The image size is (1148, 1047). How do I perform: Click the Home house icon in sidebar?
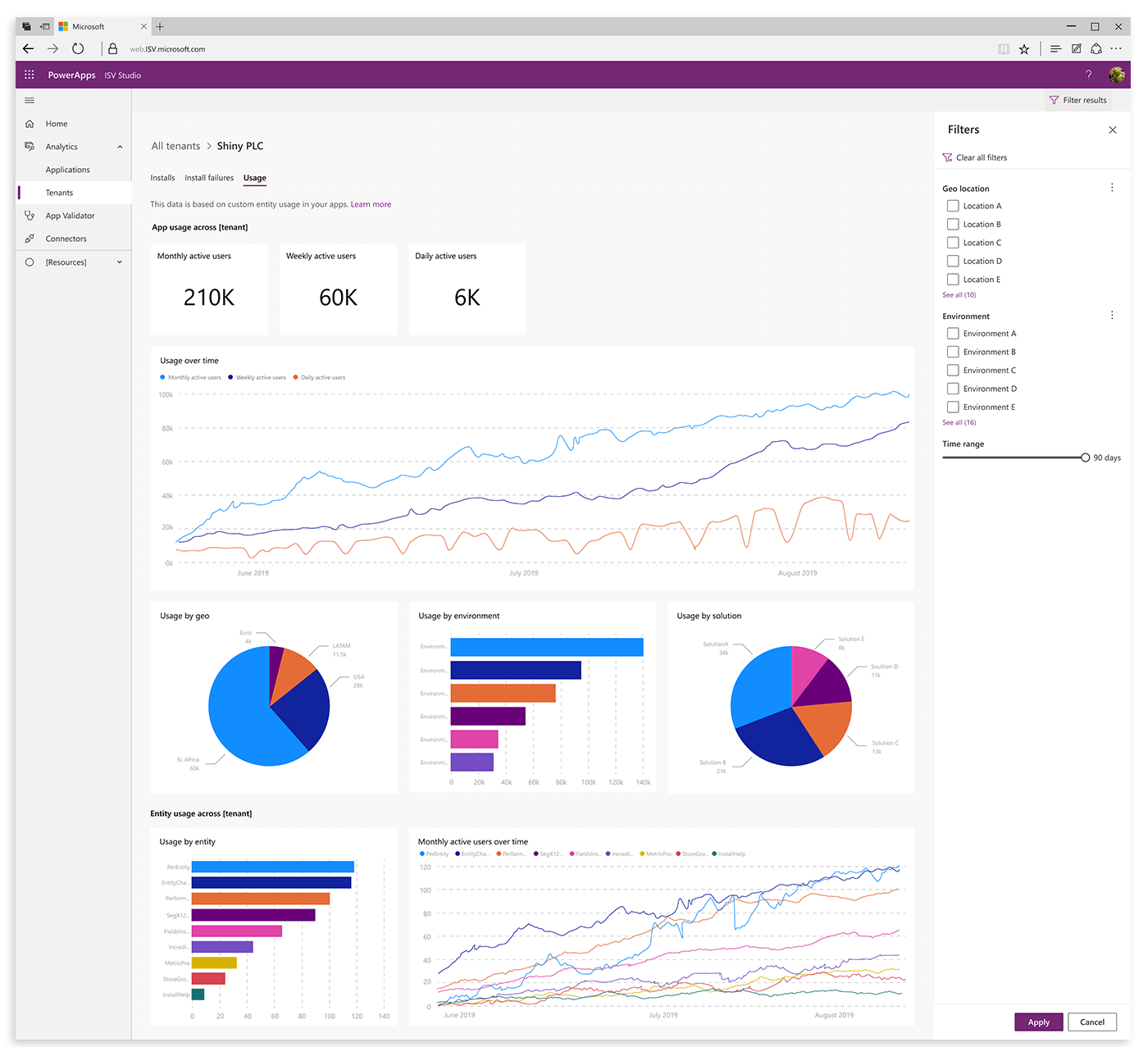point(30,124)
